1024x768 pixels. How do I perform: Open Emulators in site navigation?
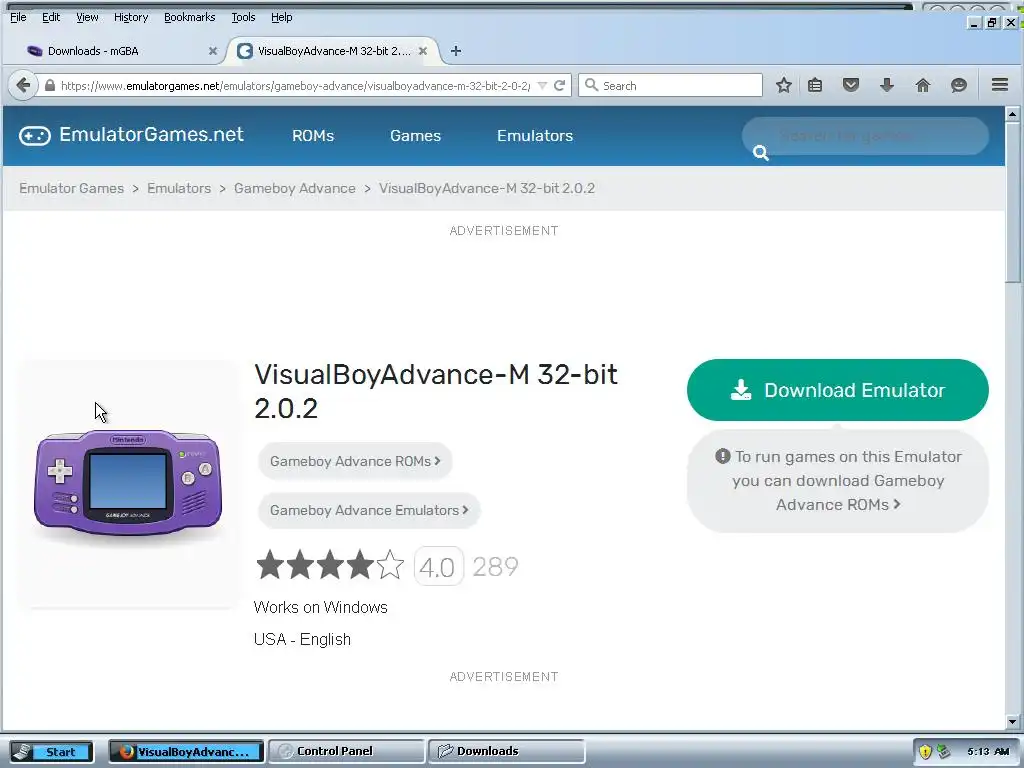[x=535, y=135]
